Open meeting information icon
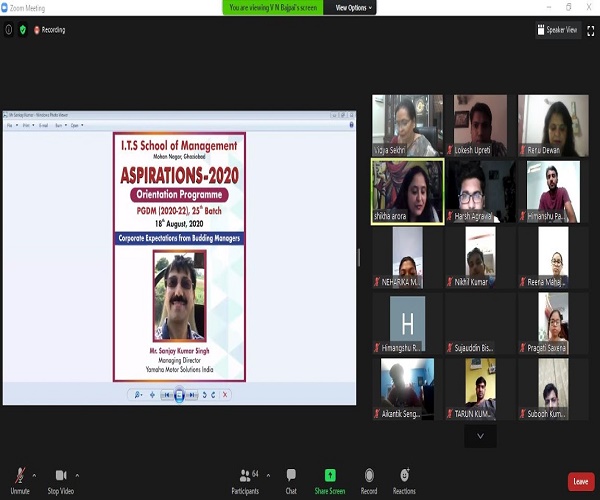Viewport: 600px width, 500px height. pos(8,29)
